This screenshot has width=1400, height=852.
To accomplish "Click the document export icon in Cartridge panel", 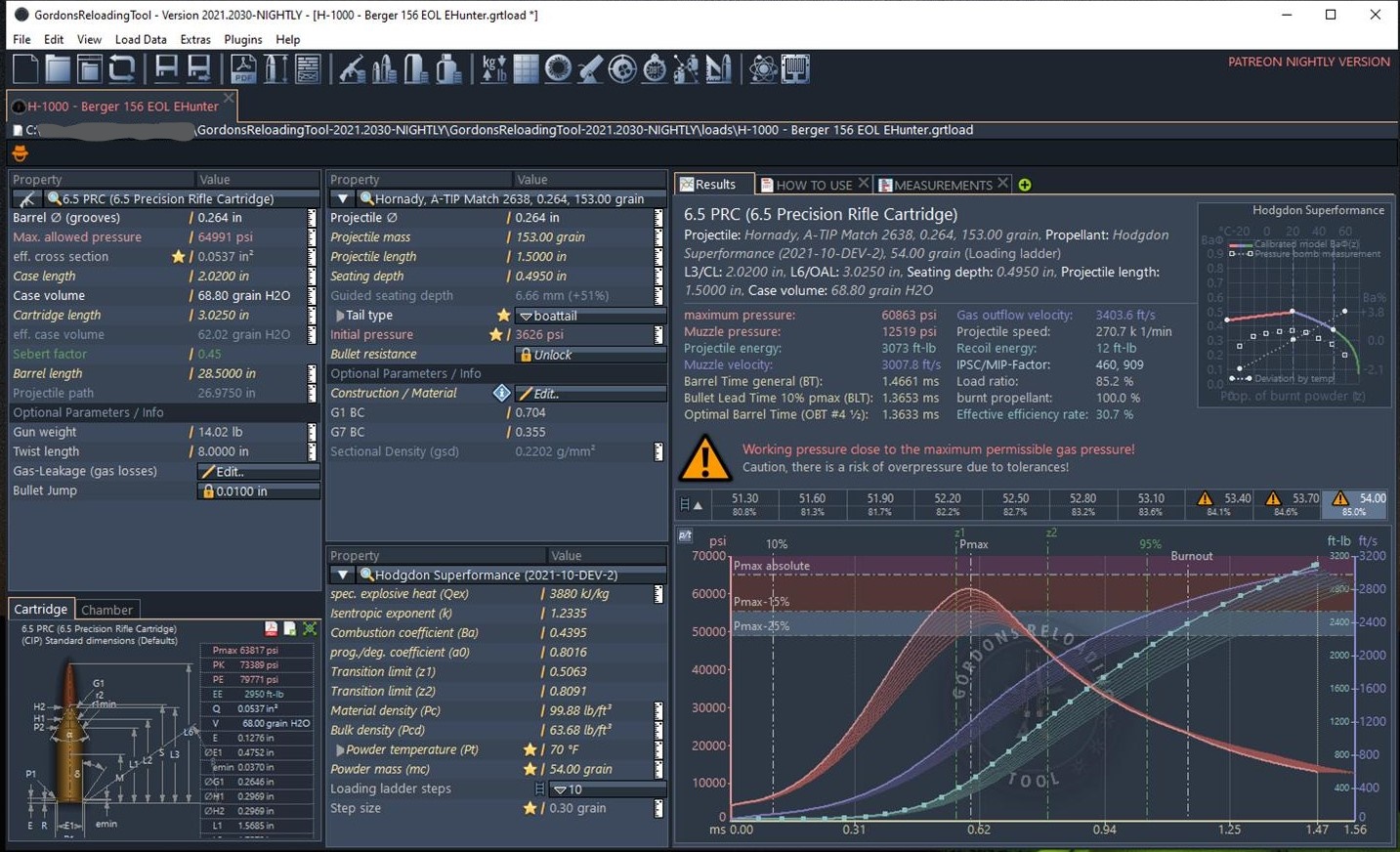I will click(x=290, y=628).
